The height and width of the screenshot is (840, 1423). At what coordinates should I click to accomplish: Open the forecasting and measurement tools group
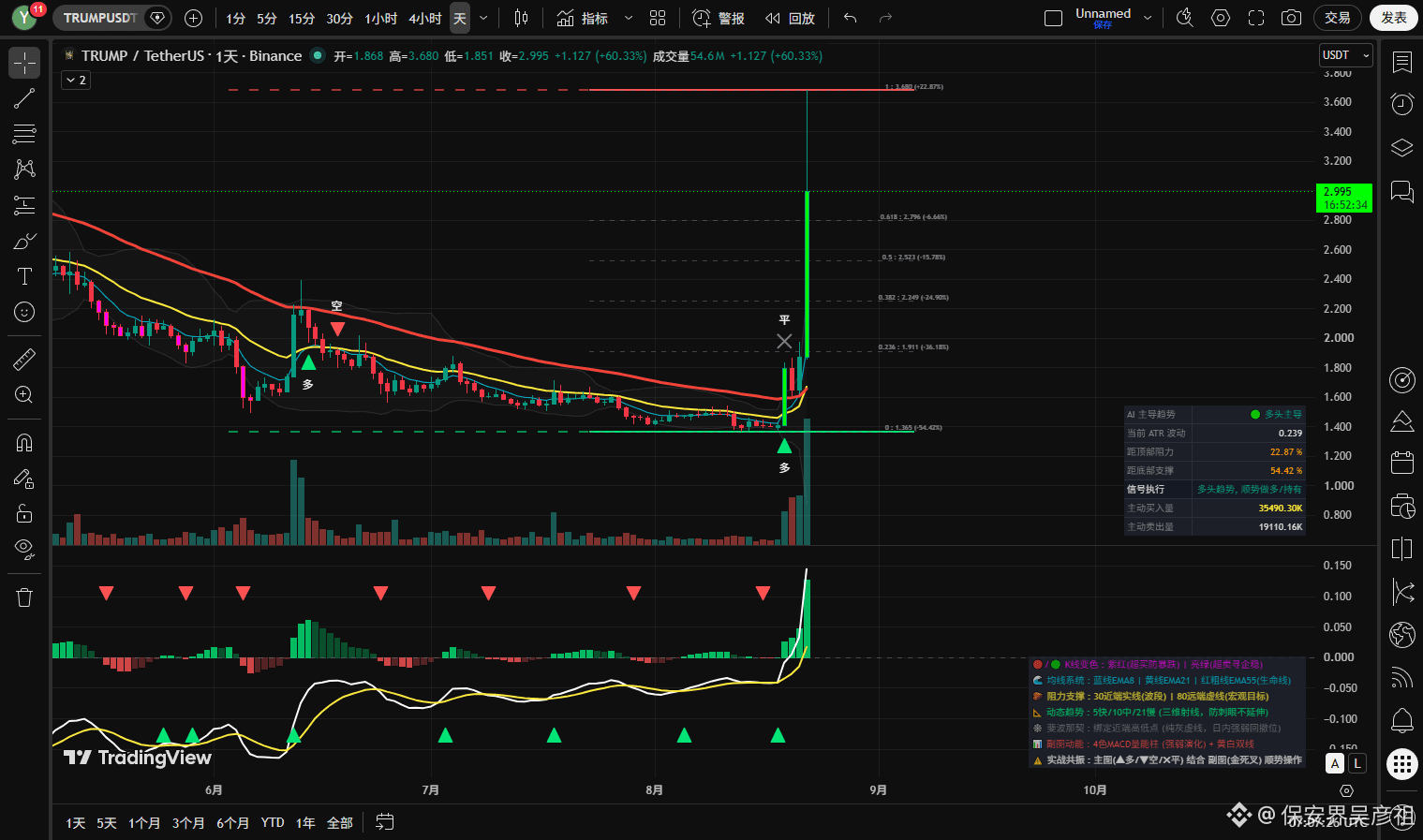click(x=24, y=205)
